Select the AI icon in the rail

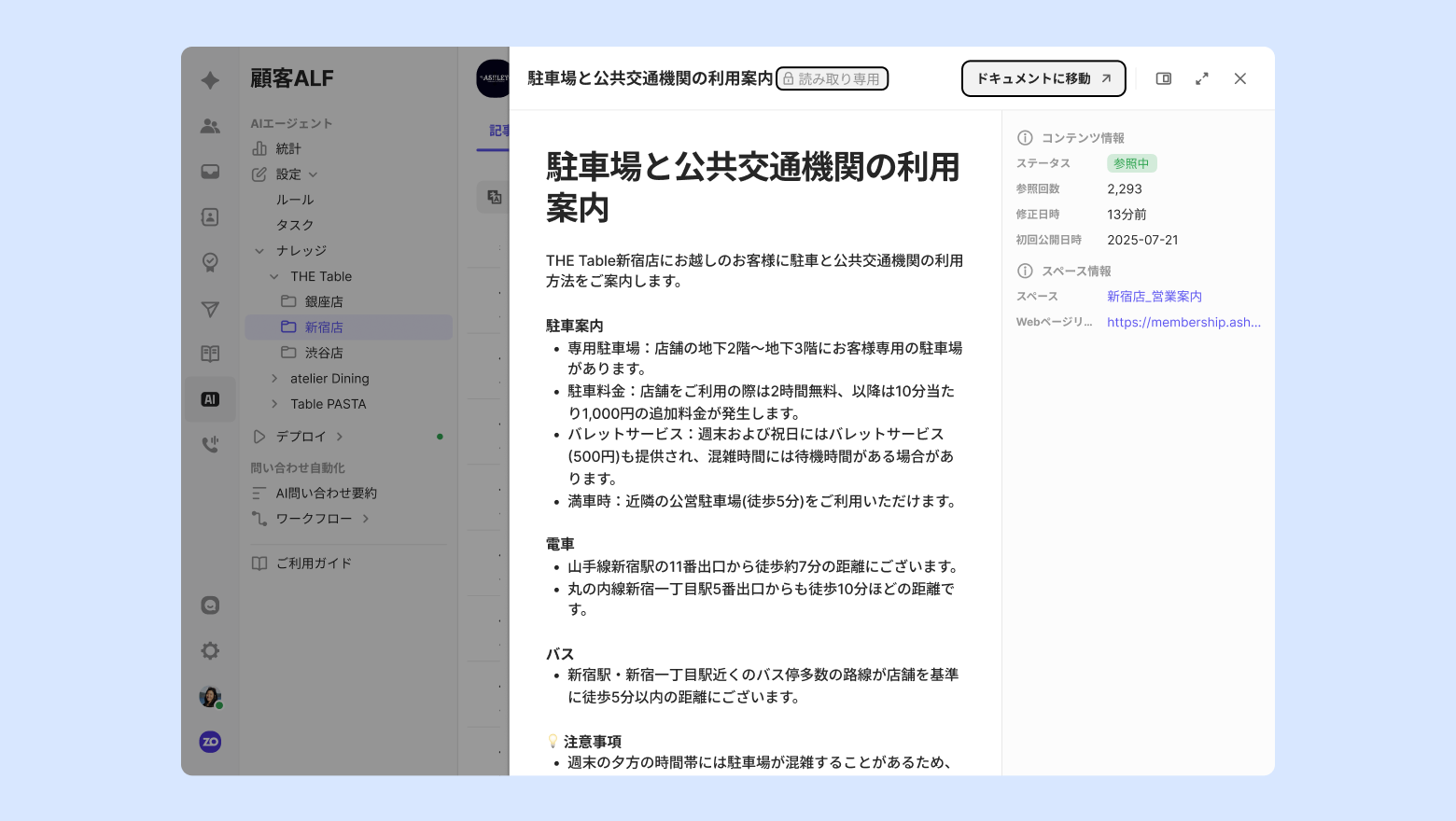210,399
